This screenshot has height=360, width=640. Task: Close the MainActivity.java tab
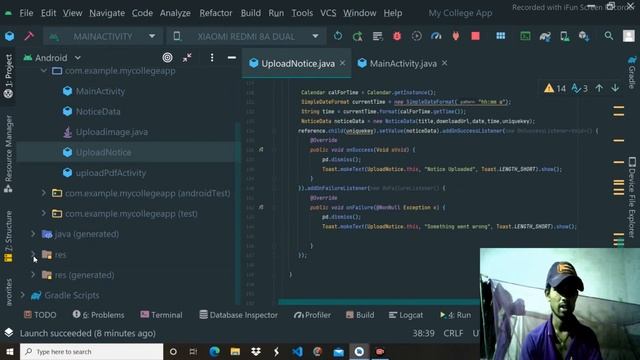tap(444, 63)
